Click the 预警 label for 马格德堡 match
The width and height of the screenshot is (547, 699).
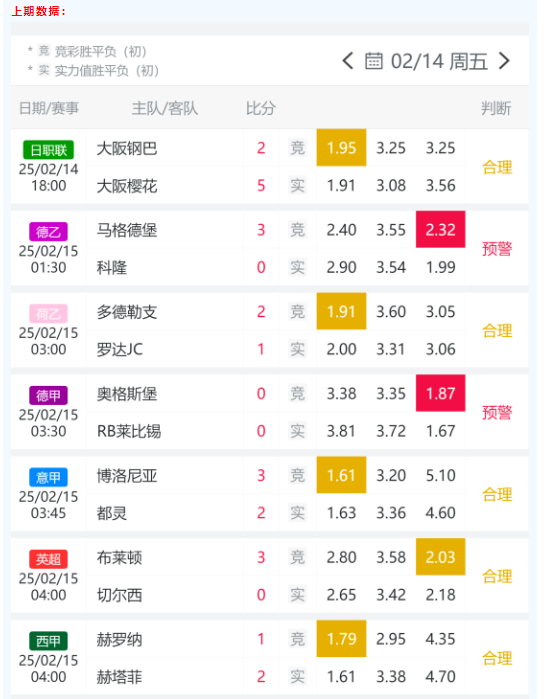point(497,249)
